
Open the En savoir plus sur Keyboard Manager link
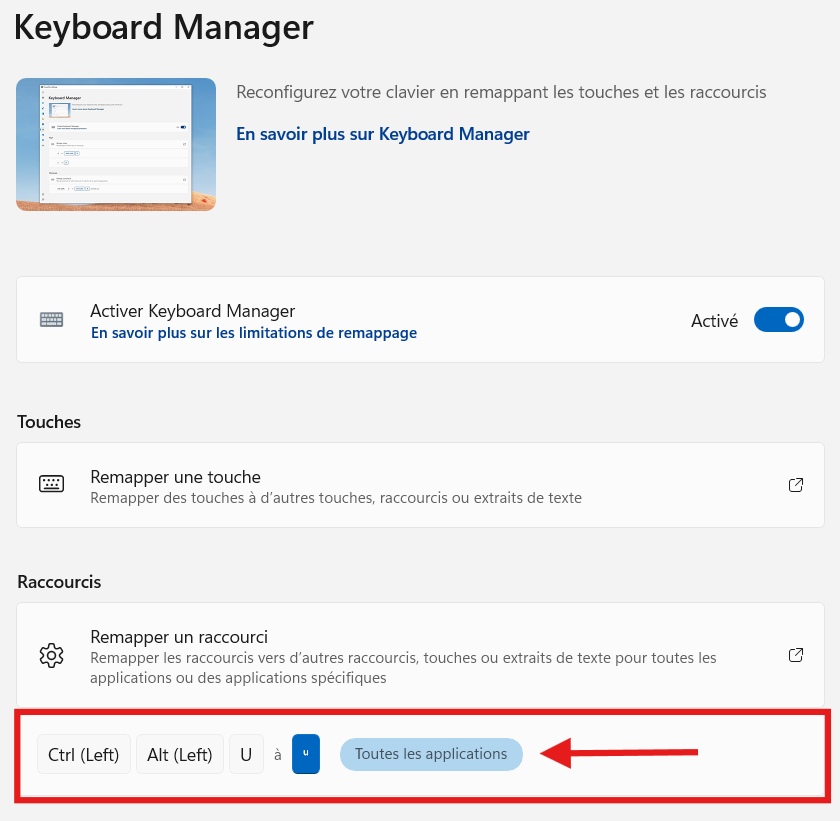coord(383,134)
